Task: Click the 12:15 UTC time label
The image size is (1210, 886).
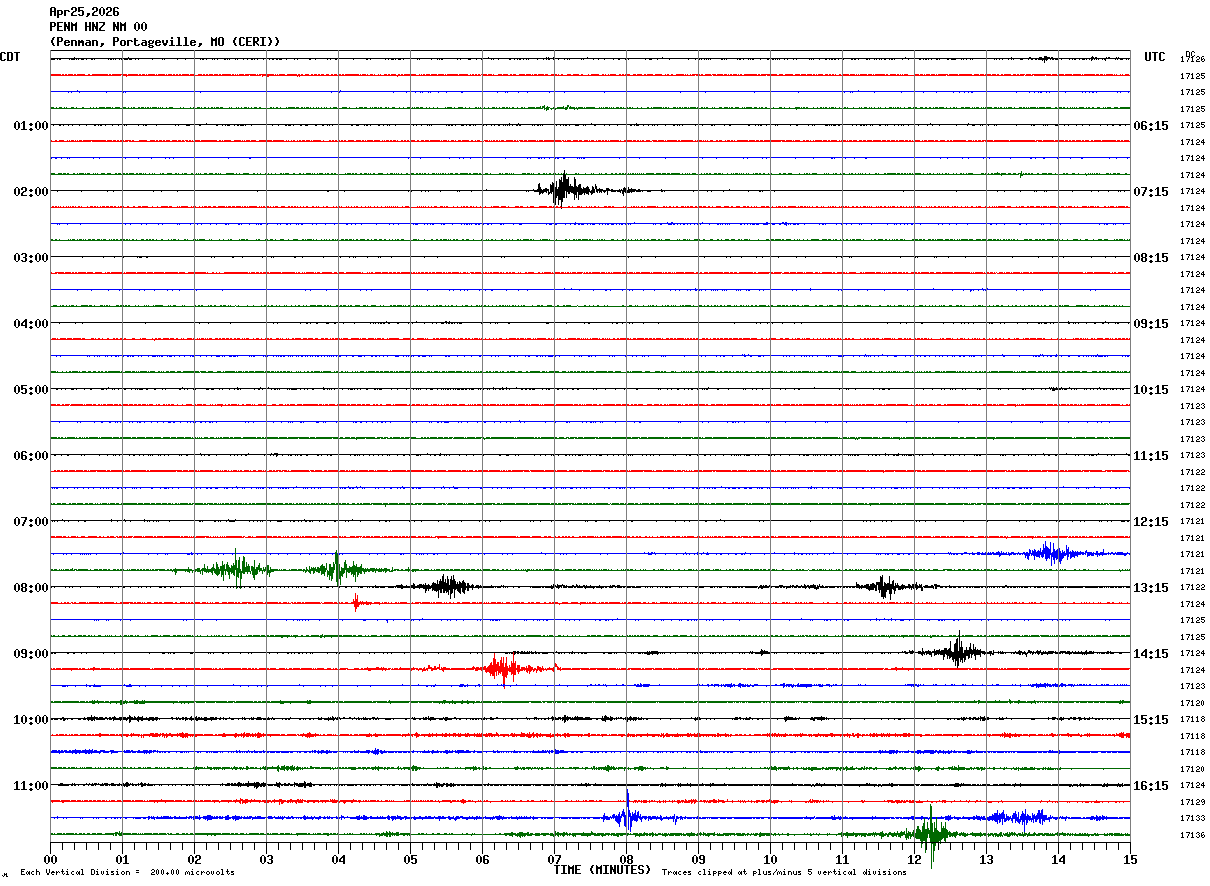Action: (x=1151, y=522)
